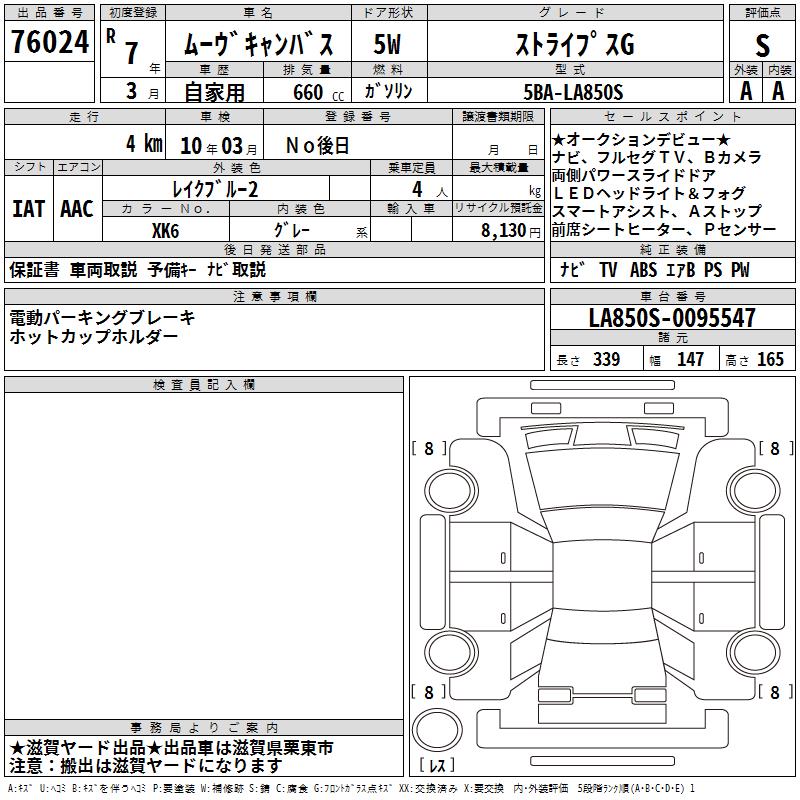Click interior rating A under 内装

click(x=778, y=91)
